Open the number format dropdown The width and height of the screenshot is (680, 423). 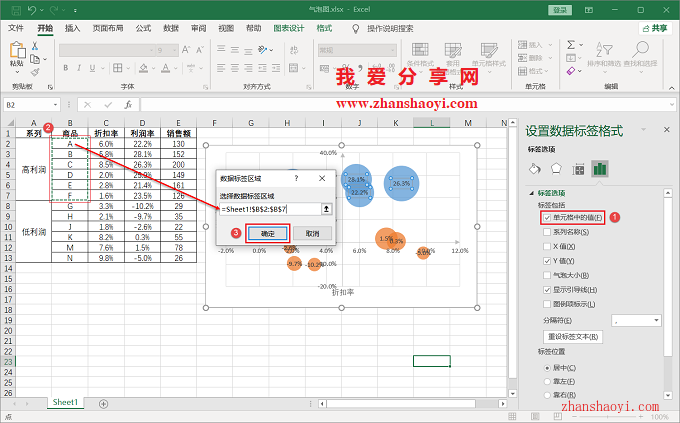[392, 50]
